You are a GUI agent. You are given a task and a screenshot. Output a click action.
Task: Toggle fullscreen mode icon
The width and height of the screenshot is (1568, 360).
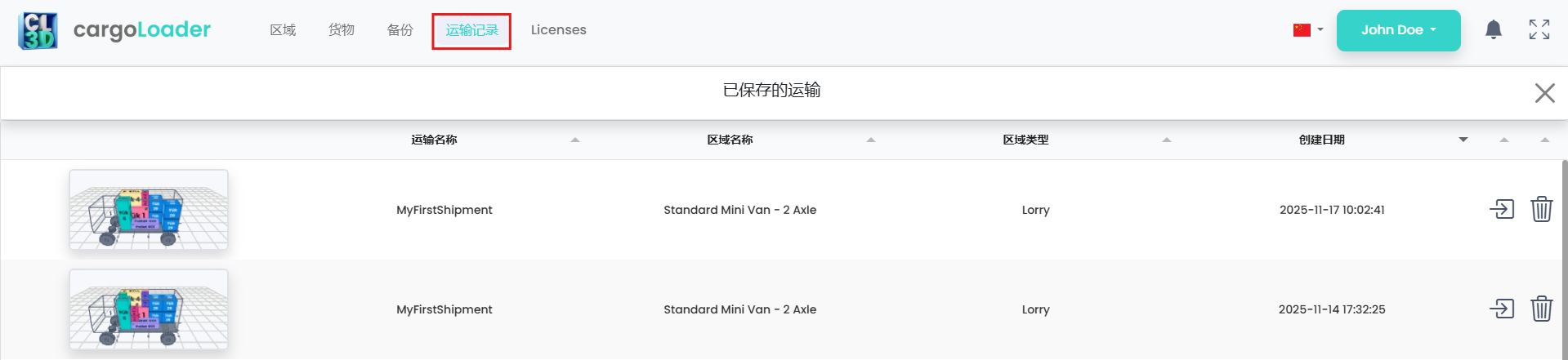point(1539,30)
